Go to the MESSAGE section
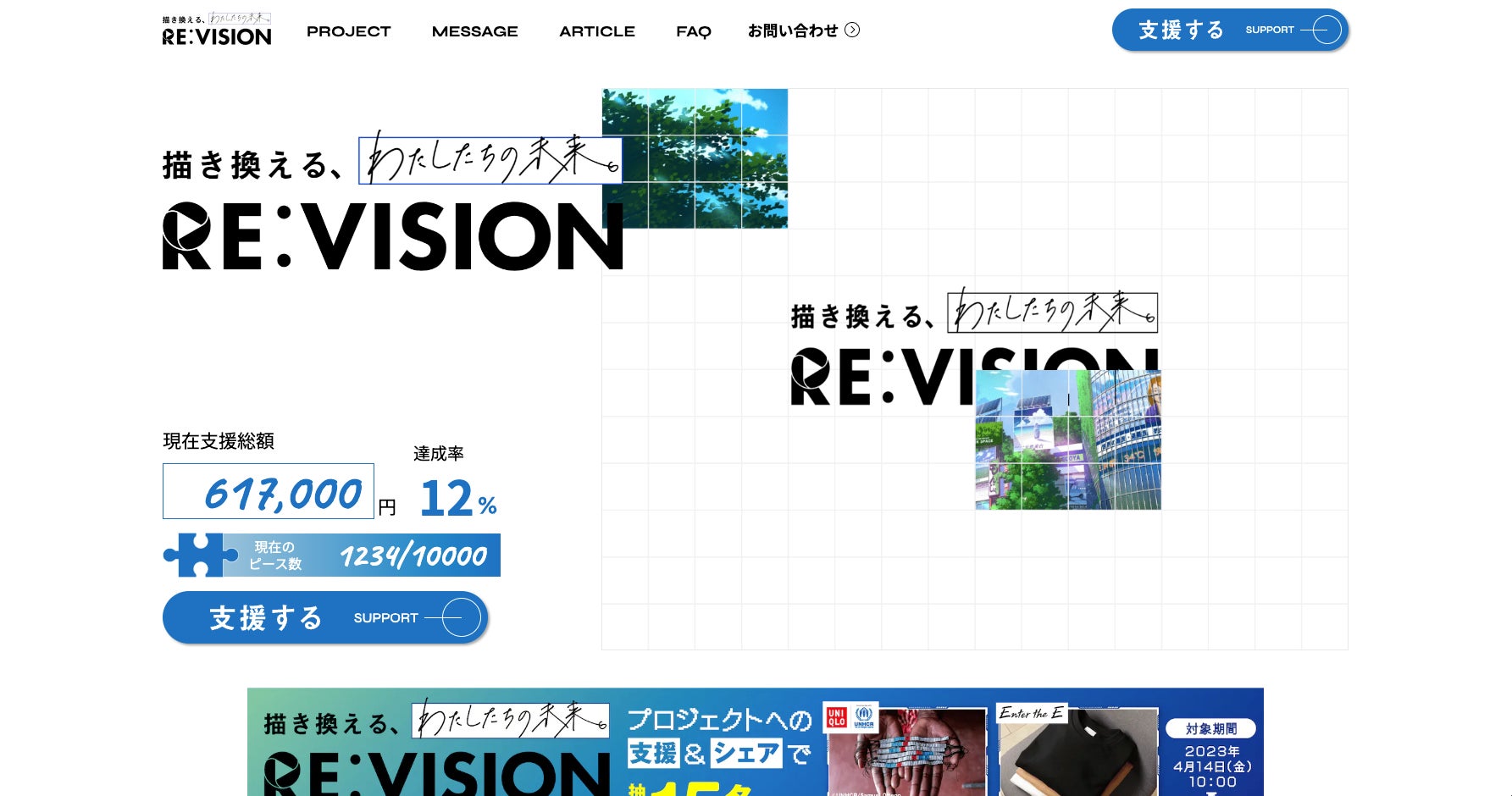 475,31
